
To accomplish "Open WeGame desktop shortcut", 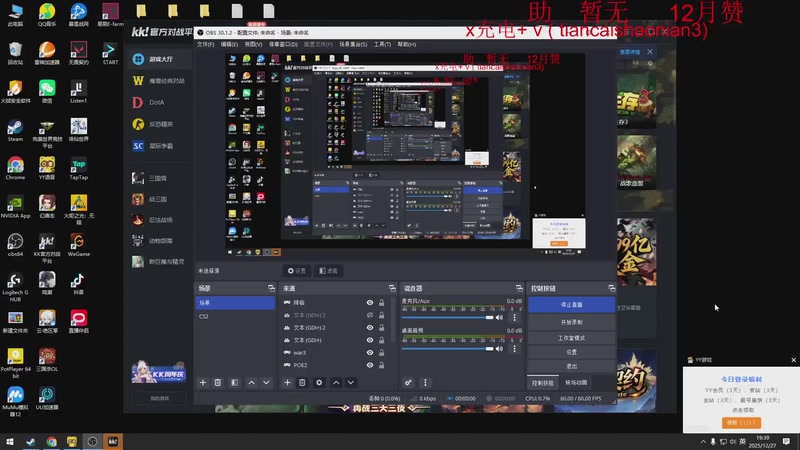I will pyautogui.click(x=79, y=245).
